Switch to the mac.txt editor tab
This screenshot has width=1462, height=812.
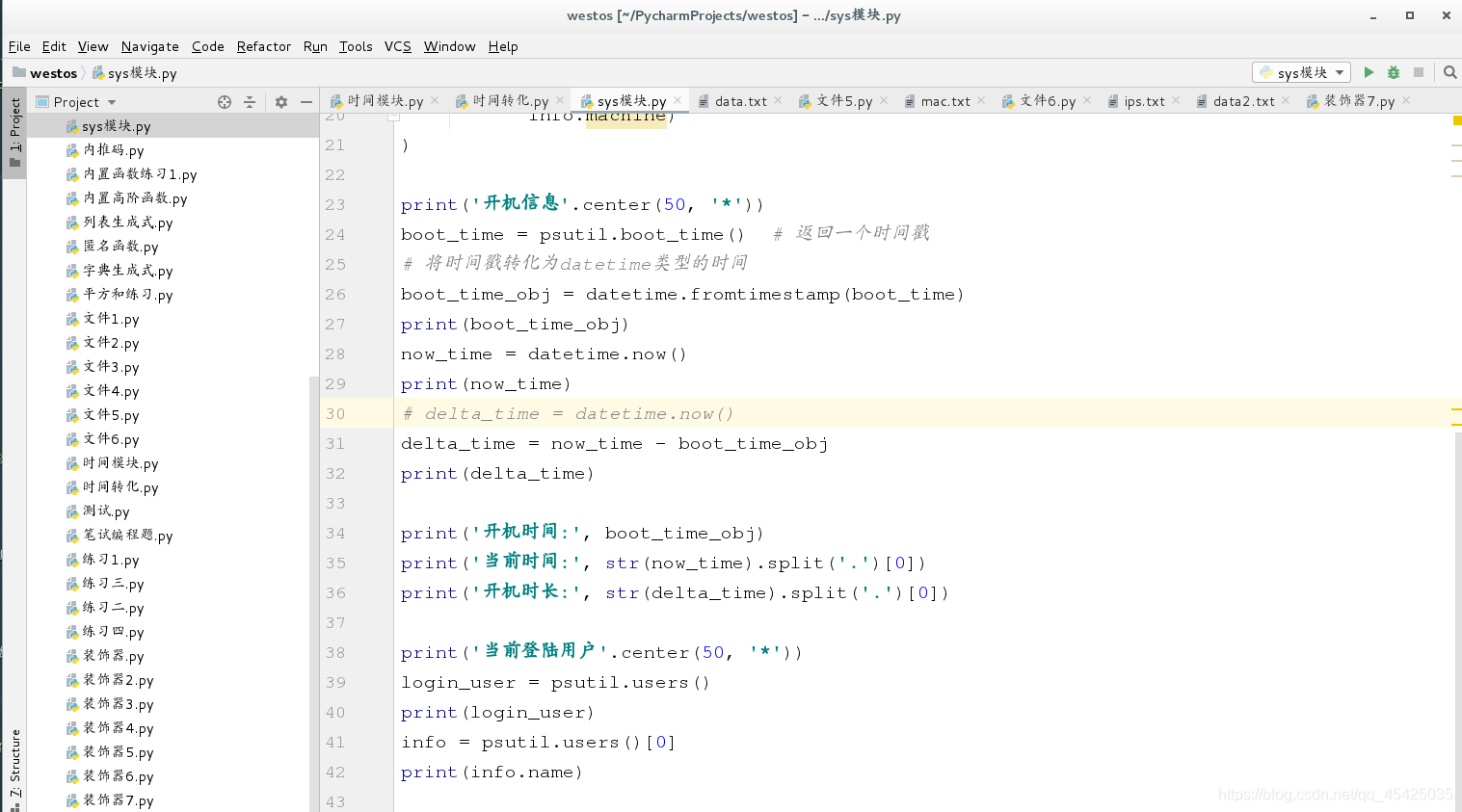944,100
